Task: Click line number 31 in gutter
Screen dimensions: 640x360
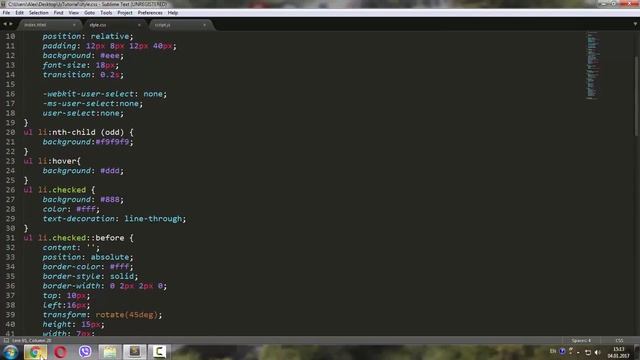Action: 10,238
